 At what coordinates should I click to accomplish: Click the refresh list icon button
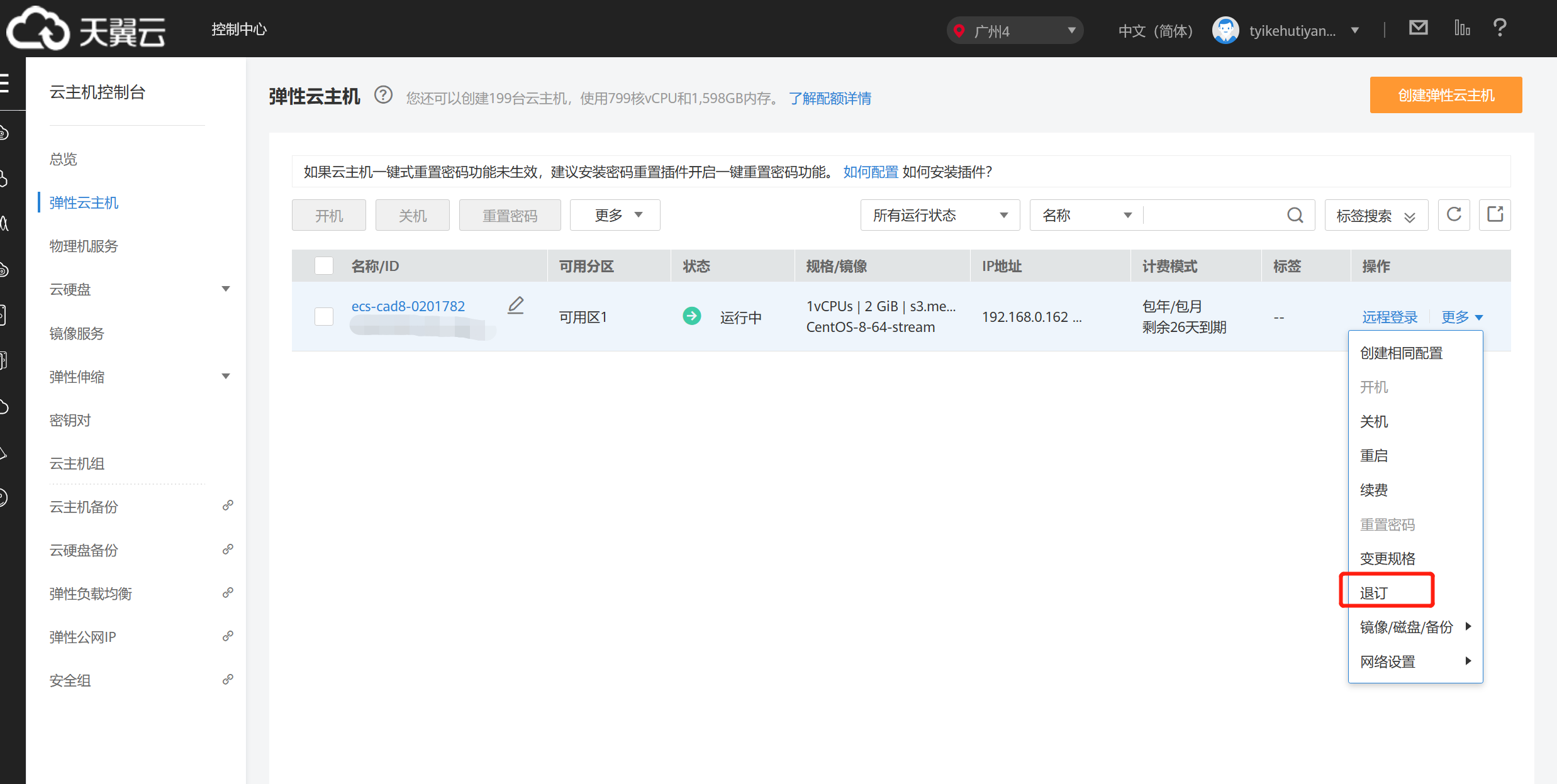(x=1454, y=215)
